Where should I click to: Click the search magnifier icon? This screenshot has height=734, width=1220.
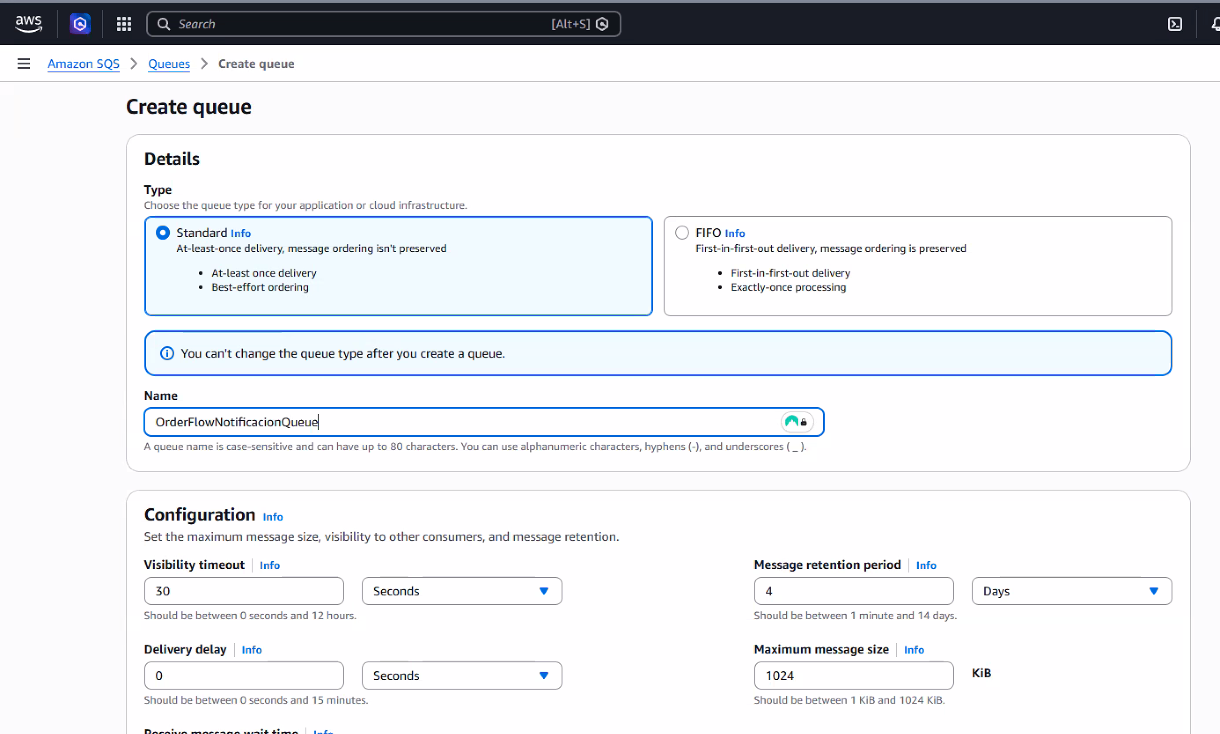coord(164,24)
